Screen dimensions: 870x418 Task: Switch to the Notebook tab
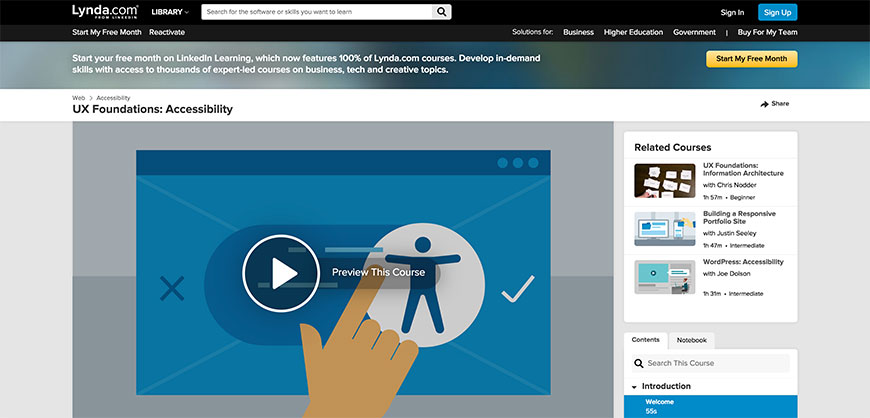(690, 340)
